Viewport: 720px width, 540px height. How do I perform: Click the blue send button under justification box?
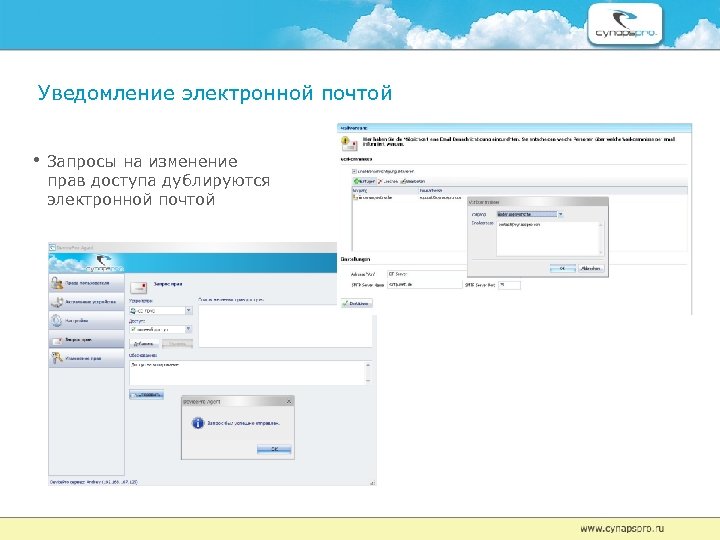tap(146, 394)
